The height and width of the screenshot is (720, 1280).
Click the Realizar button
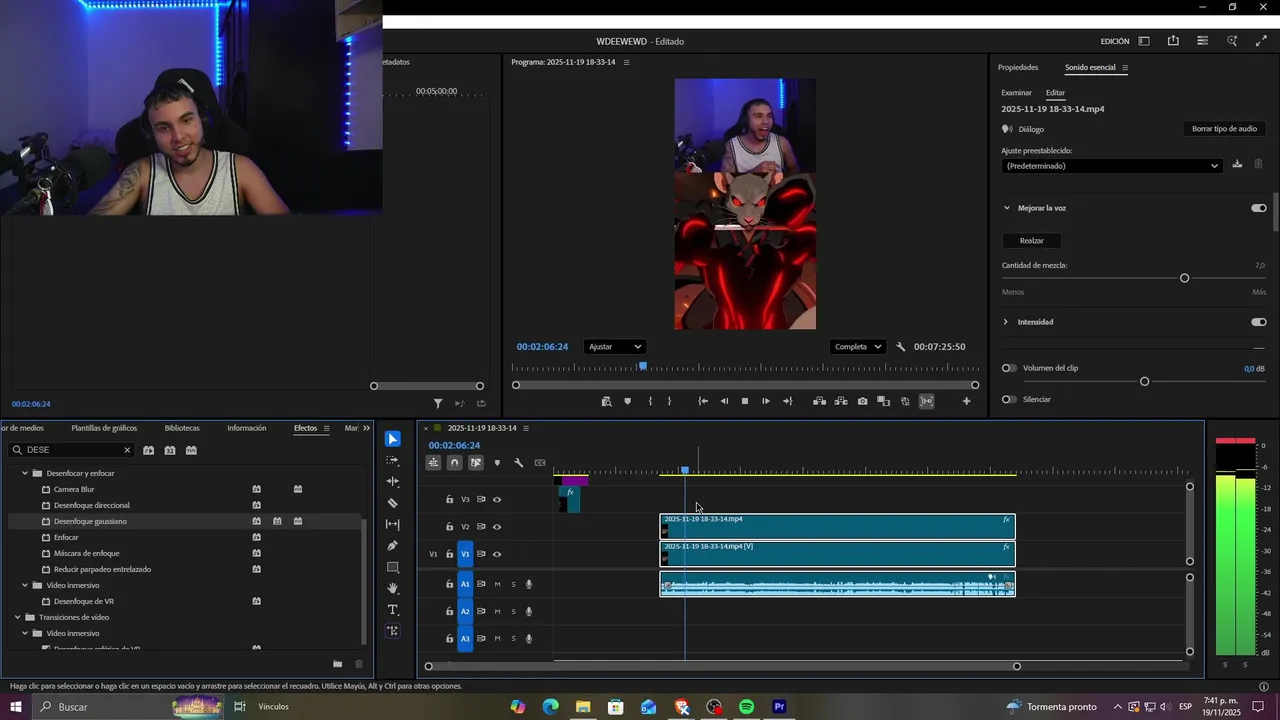coord(1031,240)
